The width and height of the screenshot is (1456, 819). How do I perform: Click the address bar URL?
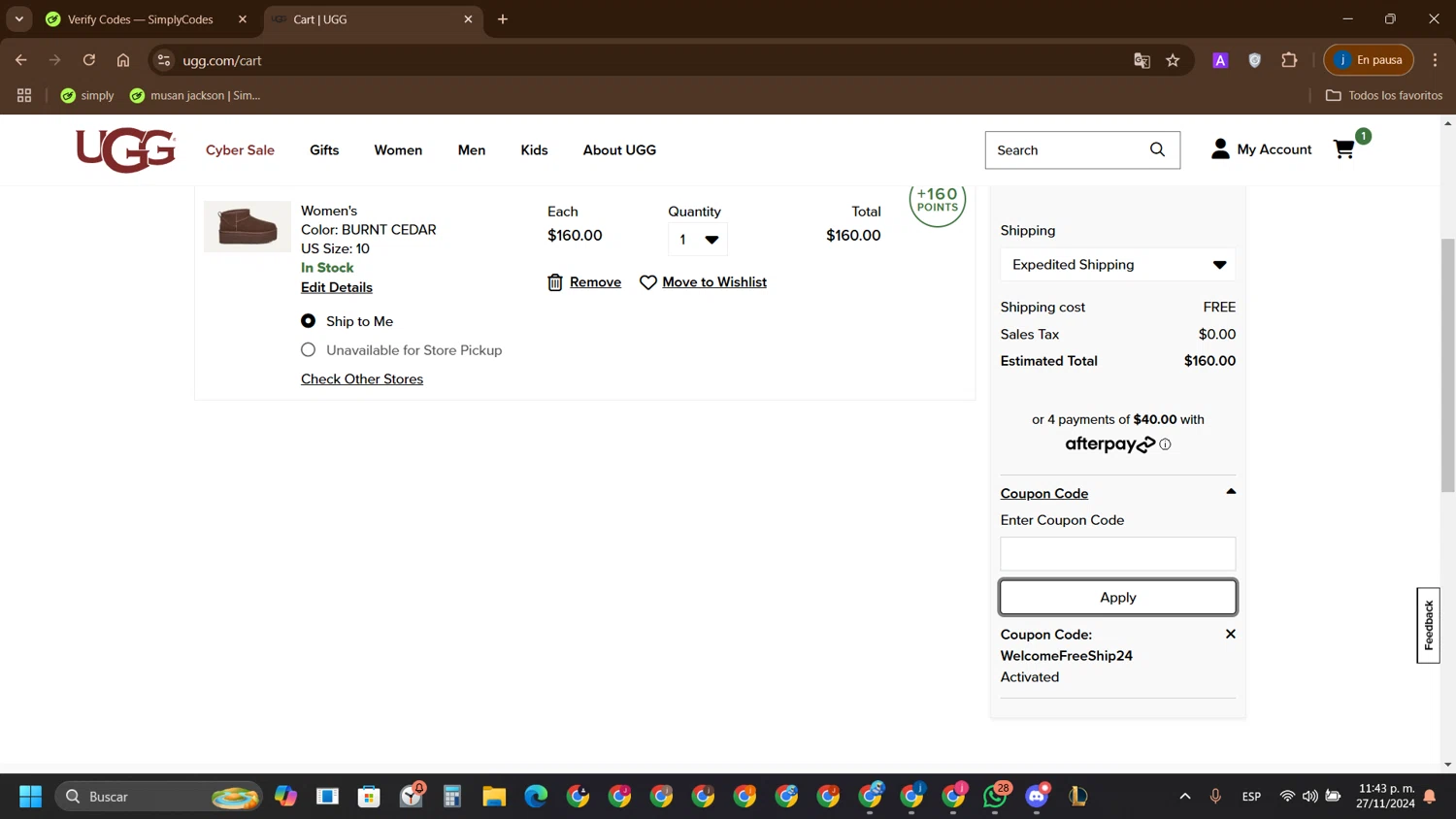[x=222, y=60]
